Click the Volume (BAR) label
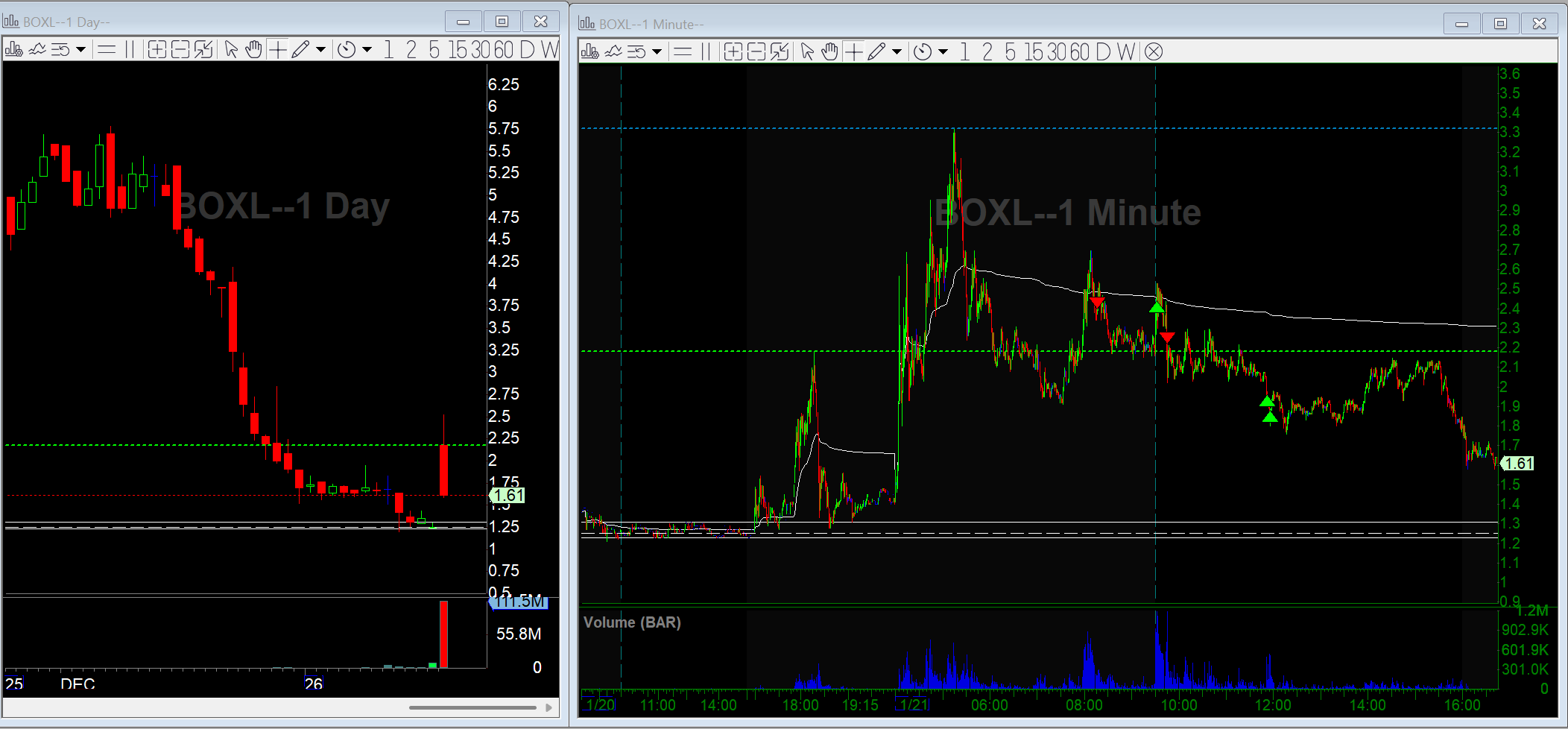This screenshot has height=729, width=1568. pos(632,622)
